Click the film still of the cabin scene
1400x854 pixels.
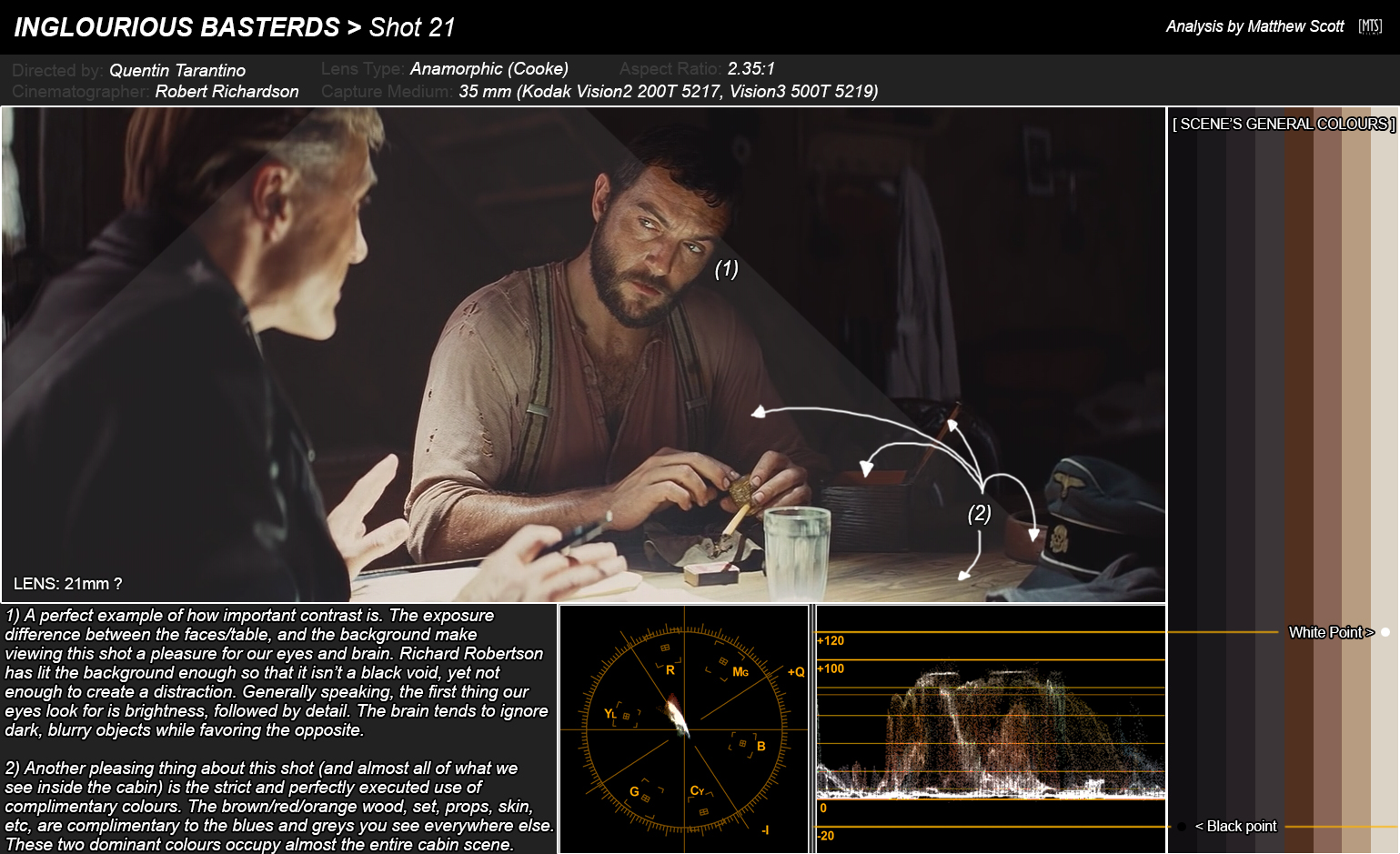[x=583, y=355]
